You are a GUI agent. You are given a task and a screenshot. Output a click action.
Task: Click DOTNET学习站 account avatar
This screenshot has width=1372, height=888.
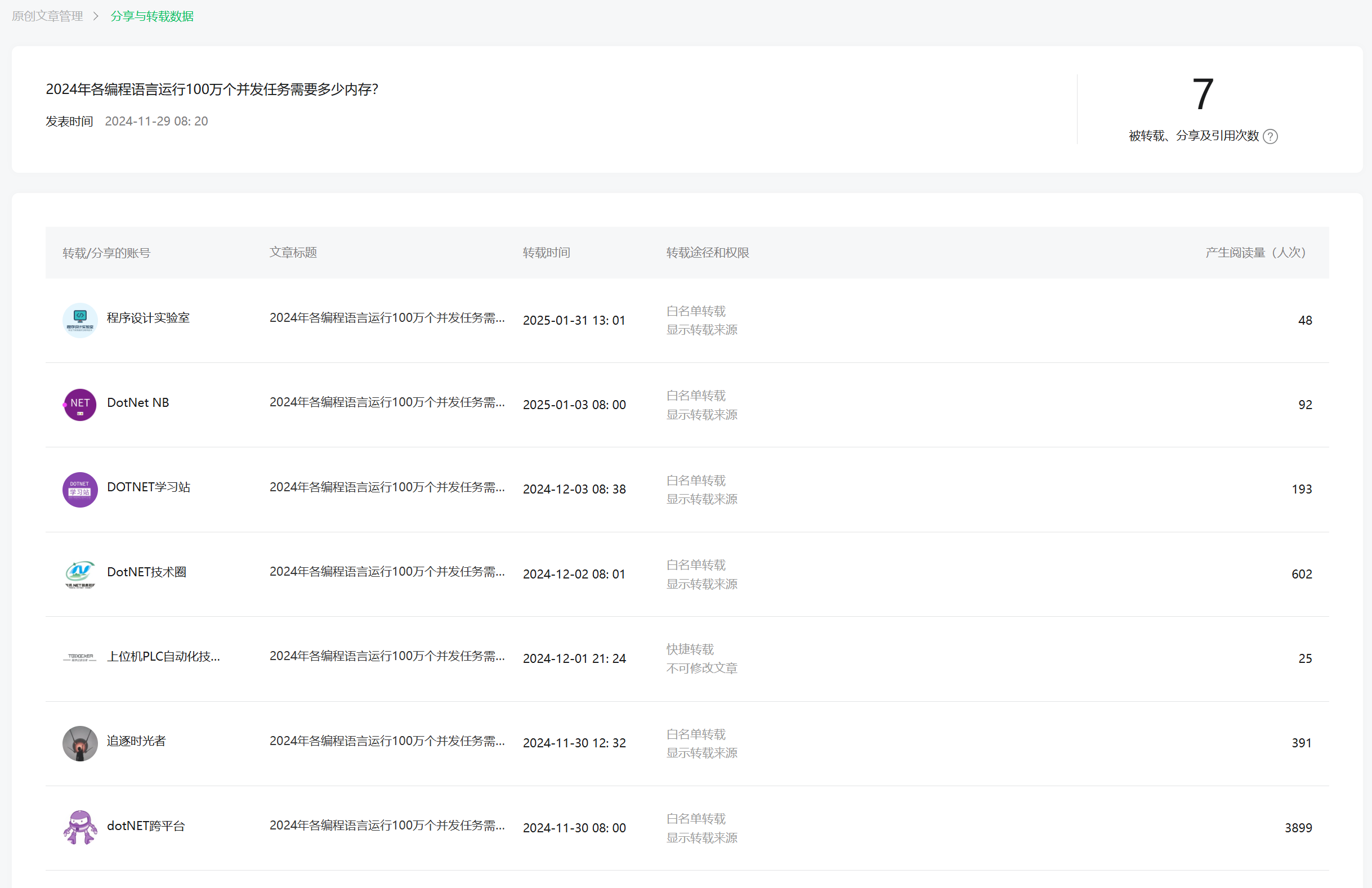[79, 489]
